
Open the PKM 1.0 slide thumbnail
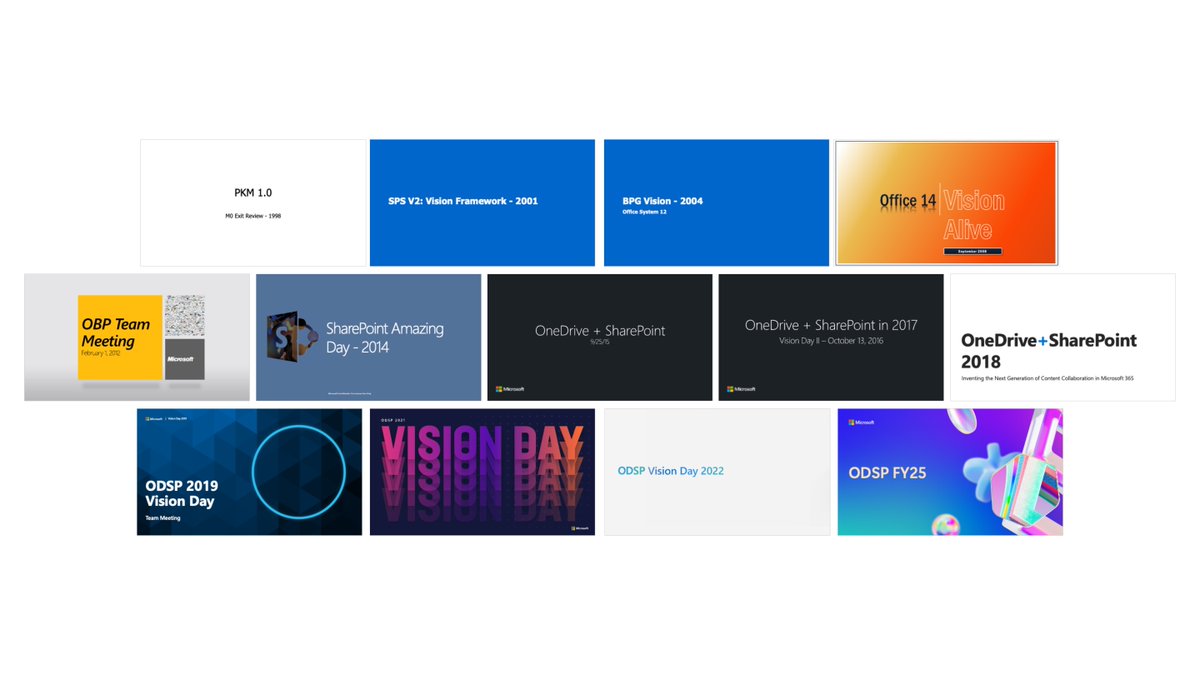pyautogui.click(x=253, y=203)
